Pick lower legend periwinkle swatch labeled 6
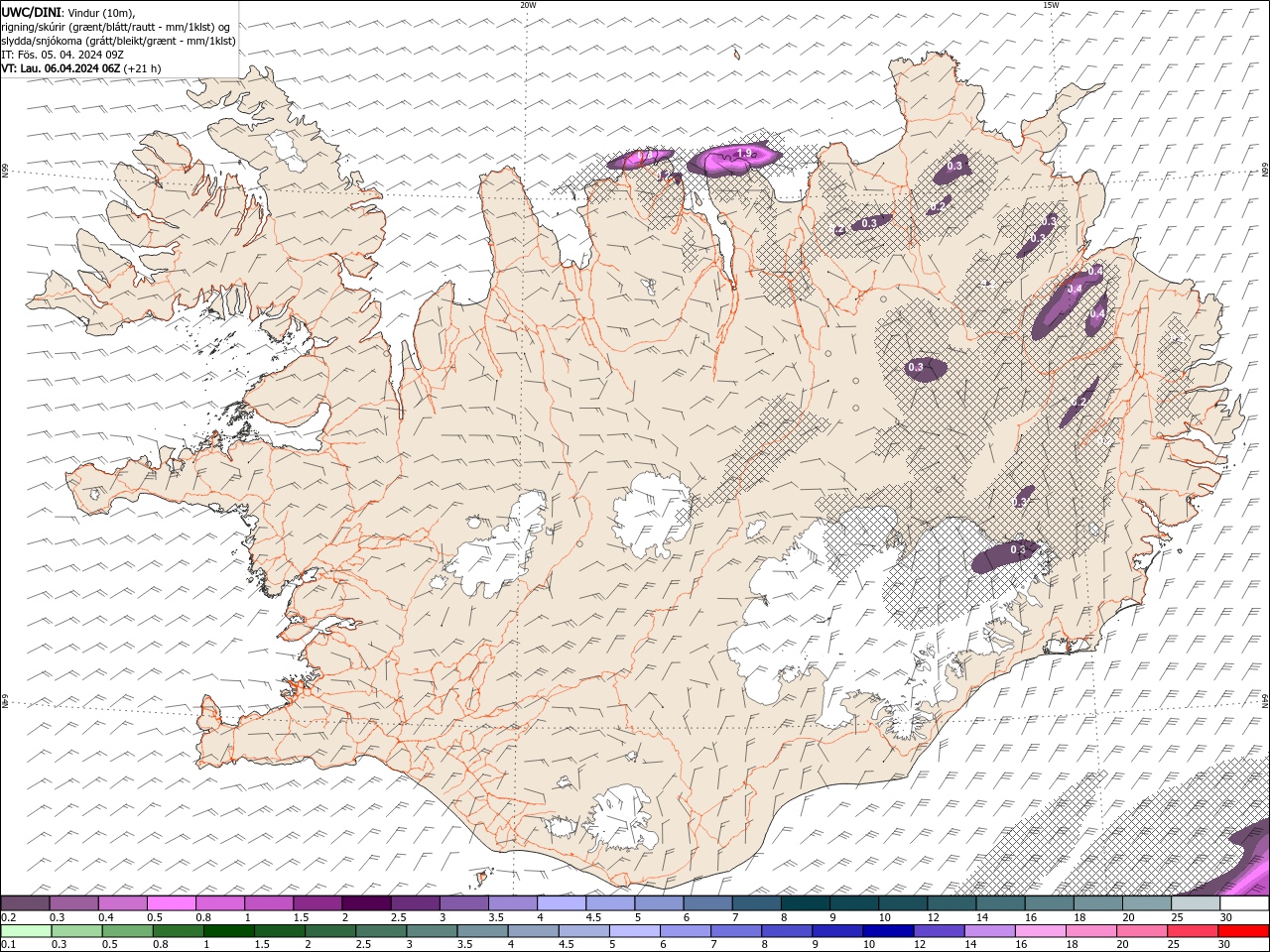Screen dimensions: 1270x952 (686, 931)
